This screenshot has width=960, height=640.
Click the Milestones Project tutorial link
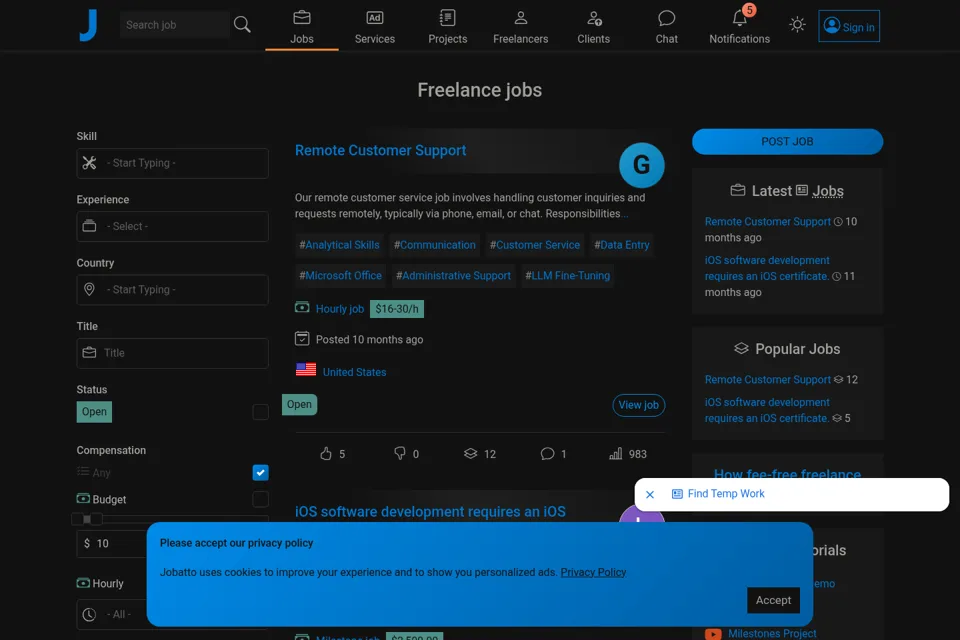(x=772, y=633)
